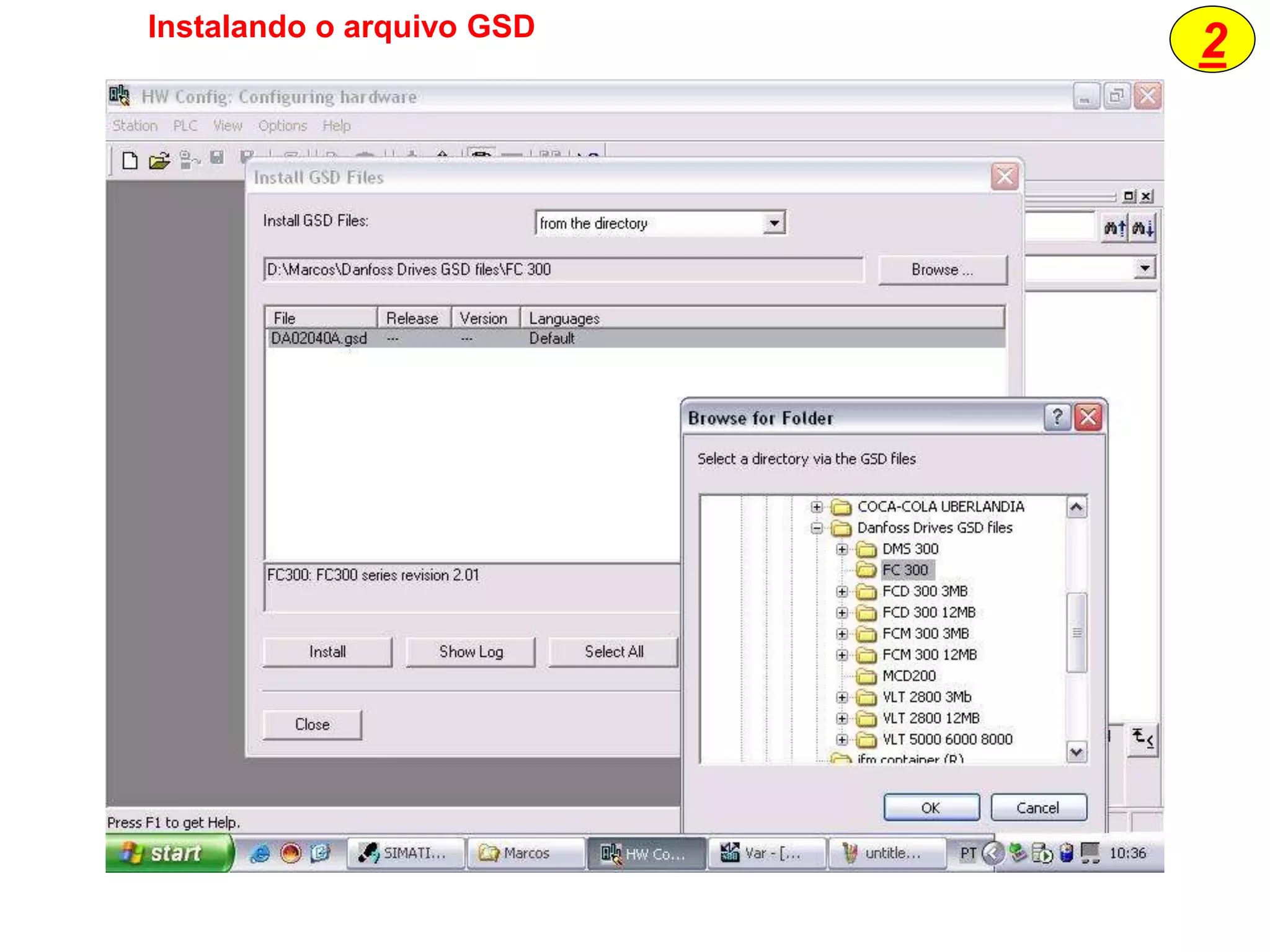Image resolution: width=1270 pixels, height=952 pixels.
Task: Click the Select All button
Action: tap(613, 652)
